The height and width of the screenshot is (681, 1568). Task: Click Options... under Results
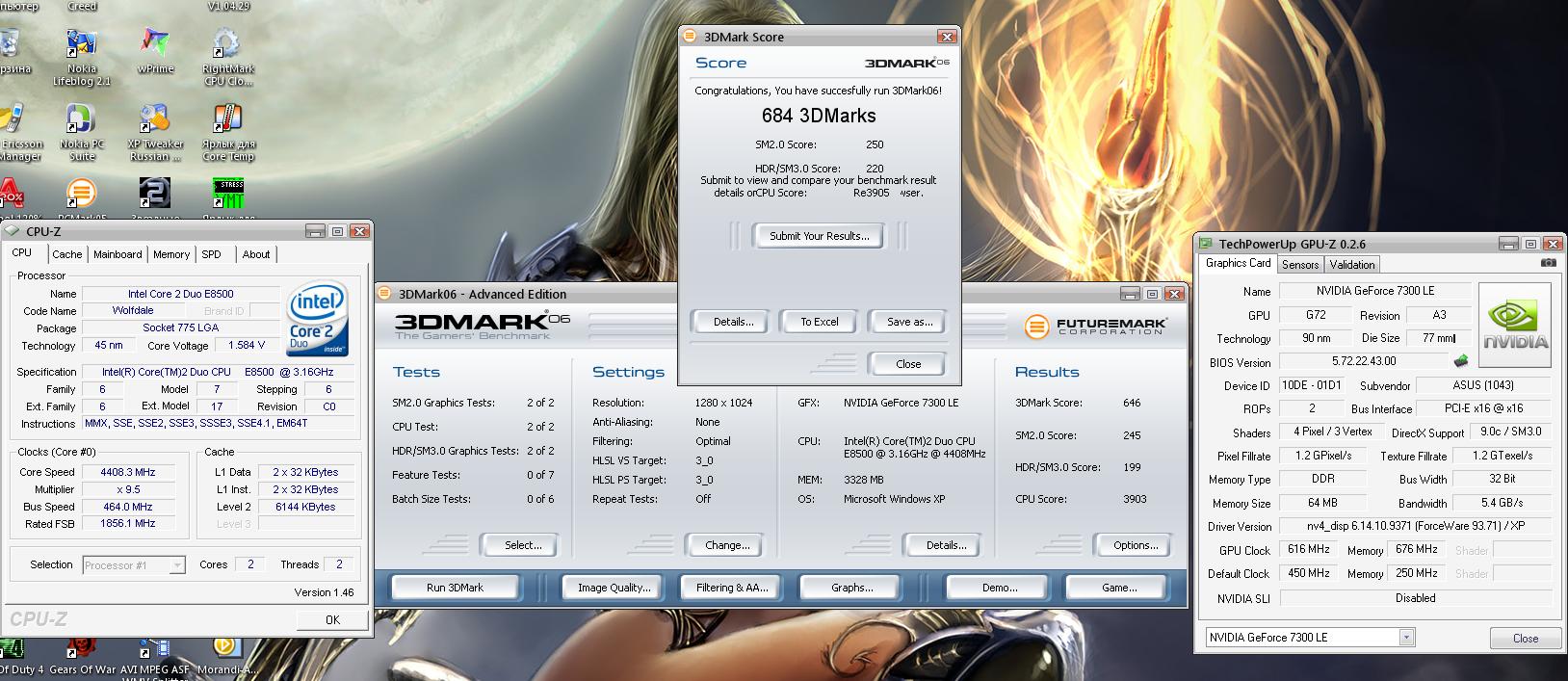point(1136,545)
